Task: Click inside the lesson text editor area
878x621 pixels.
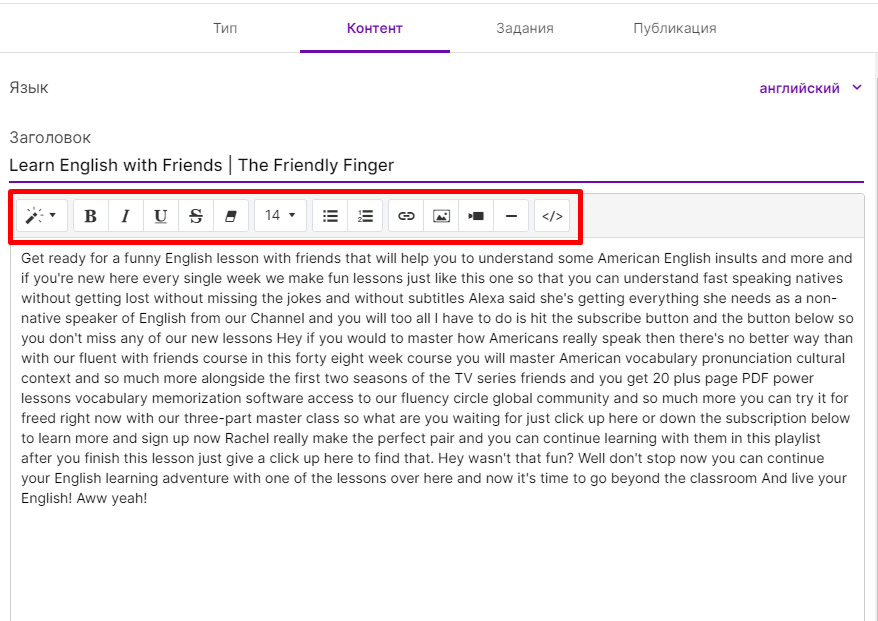Action: [437, 428]
